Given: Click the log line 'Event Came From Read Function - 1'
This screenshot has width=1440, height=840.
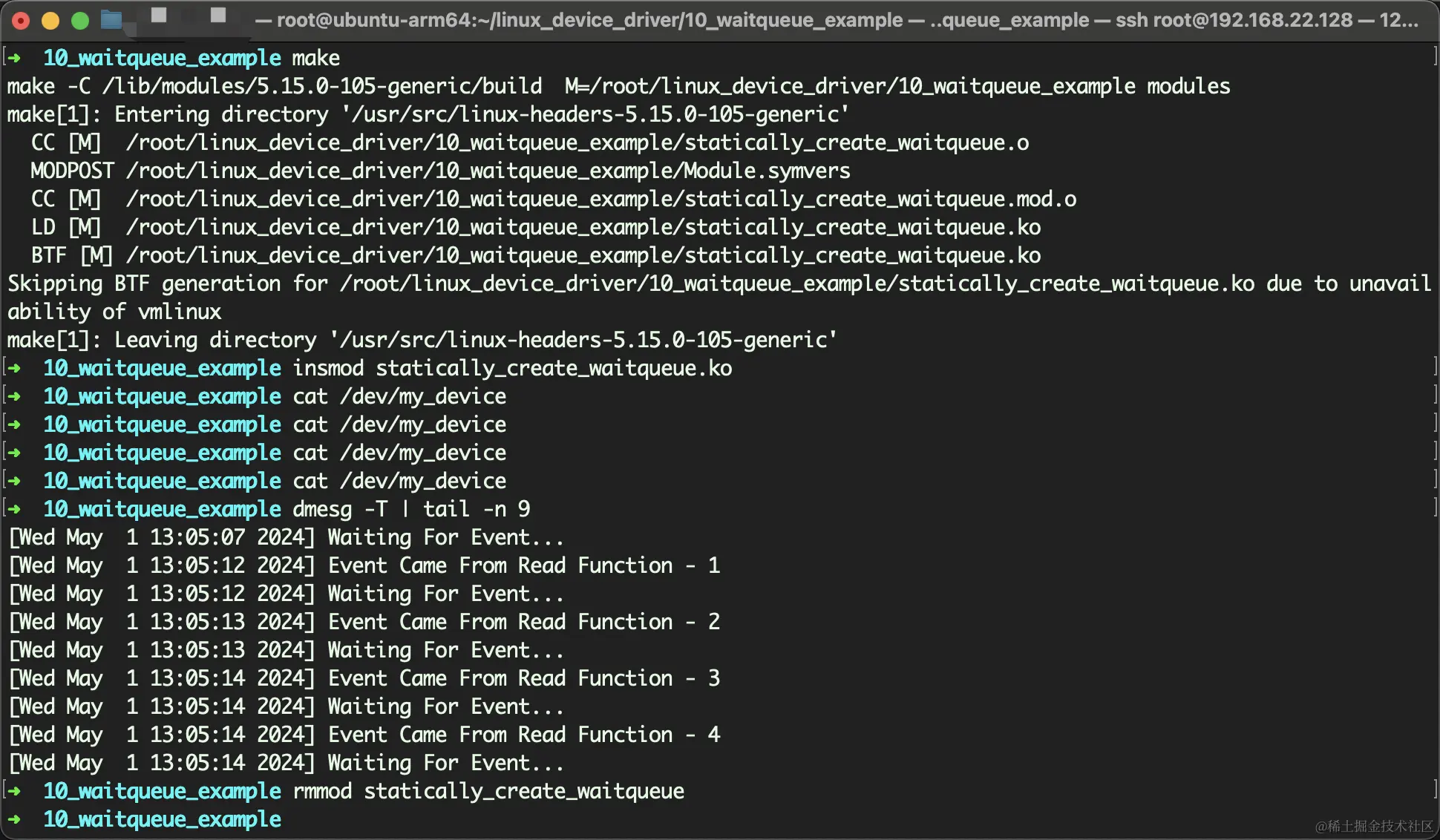Looking at the screenshot, I should point(364,565).
